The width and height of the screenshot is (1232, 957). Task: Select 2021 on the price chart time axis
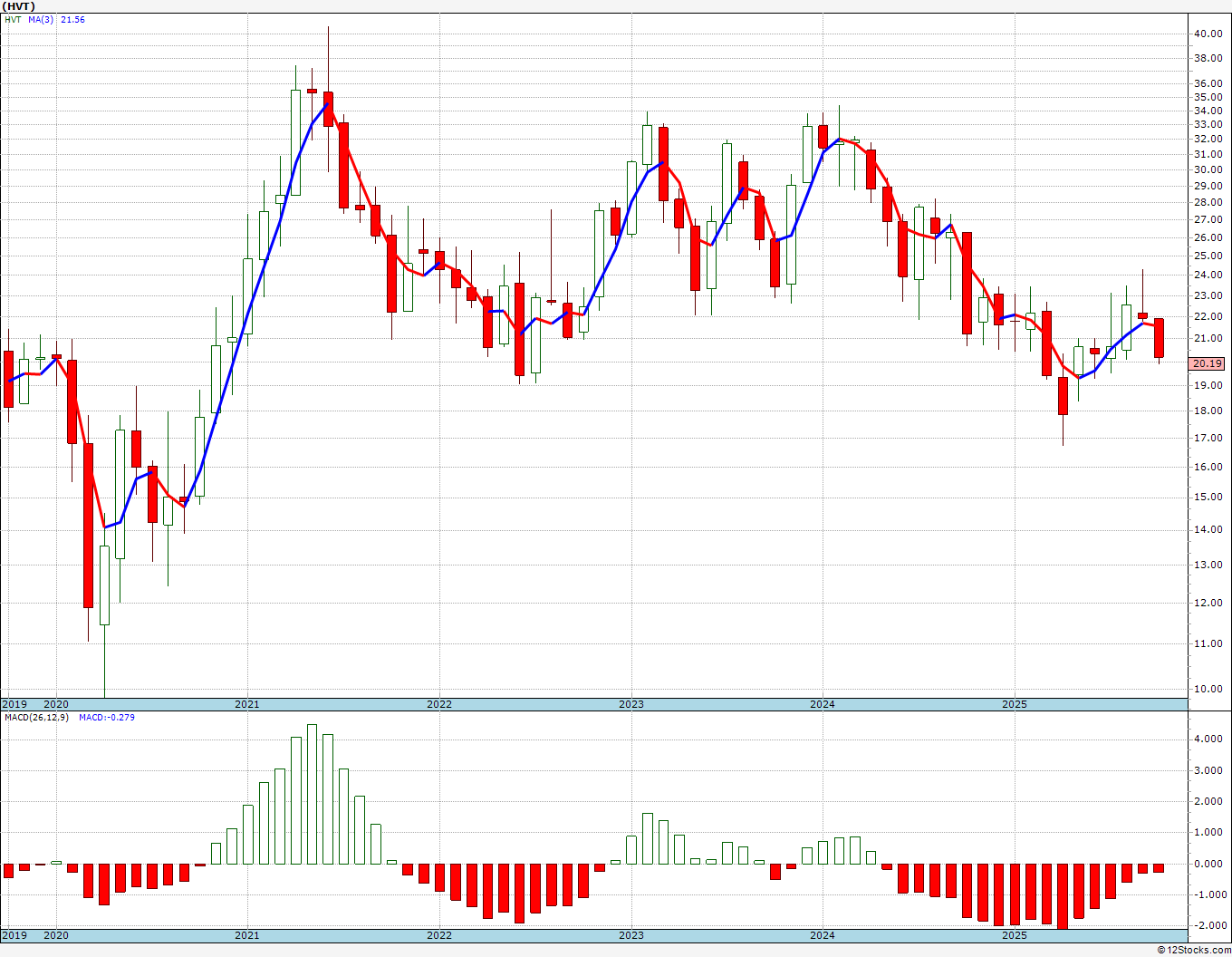click(x=247, y=704)
